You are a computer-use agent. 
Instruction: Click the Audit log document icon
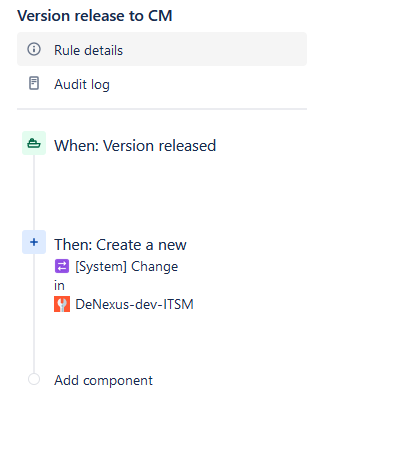pos(34,83)
